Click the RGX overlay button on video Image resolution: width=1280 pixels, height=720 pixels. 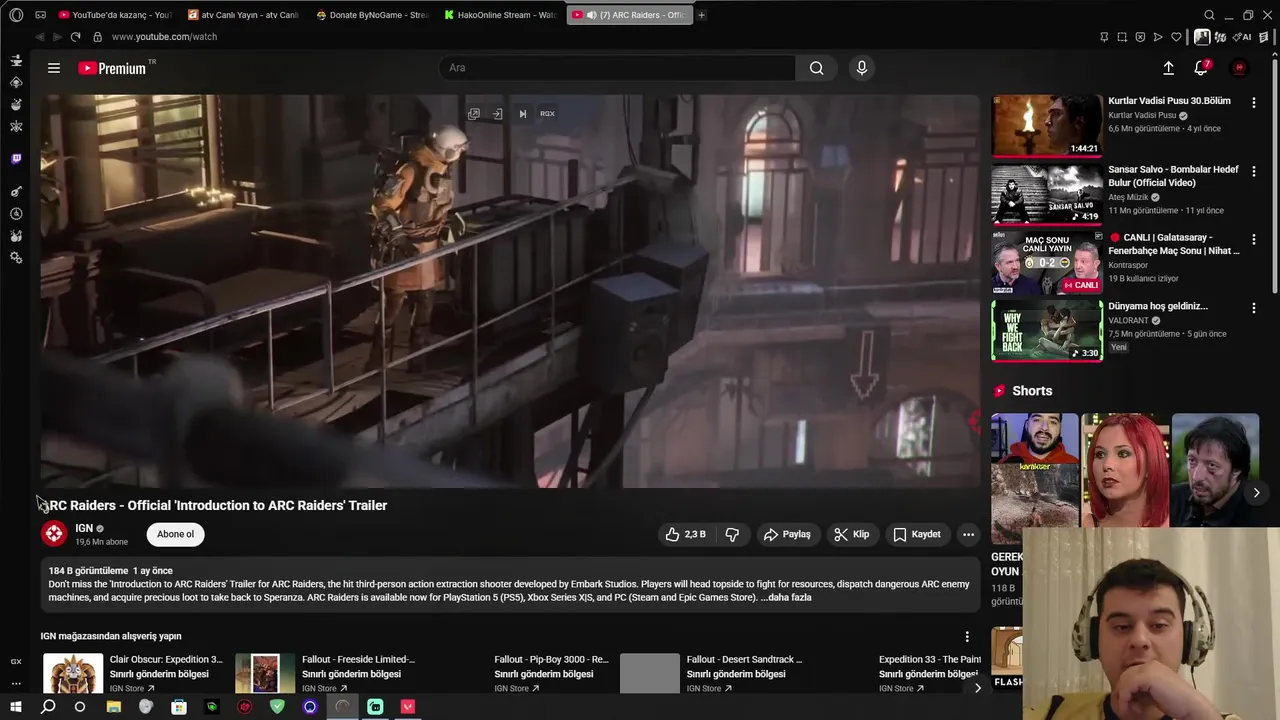point(547,114)
